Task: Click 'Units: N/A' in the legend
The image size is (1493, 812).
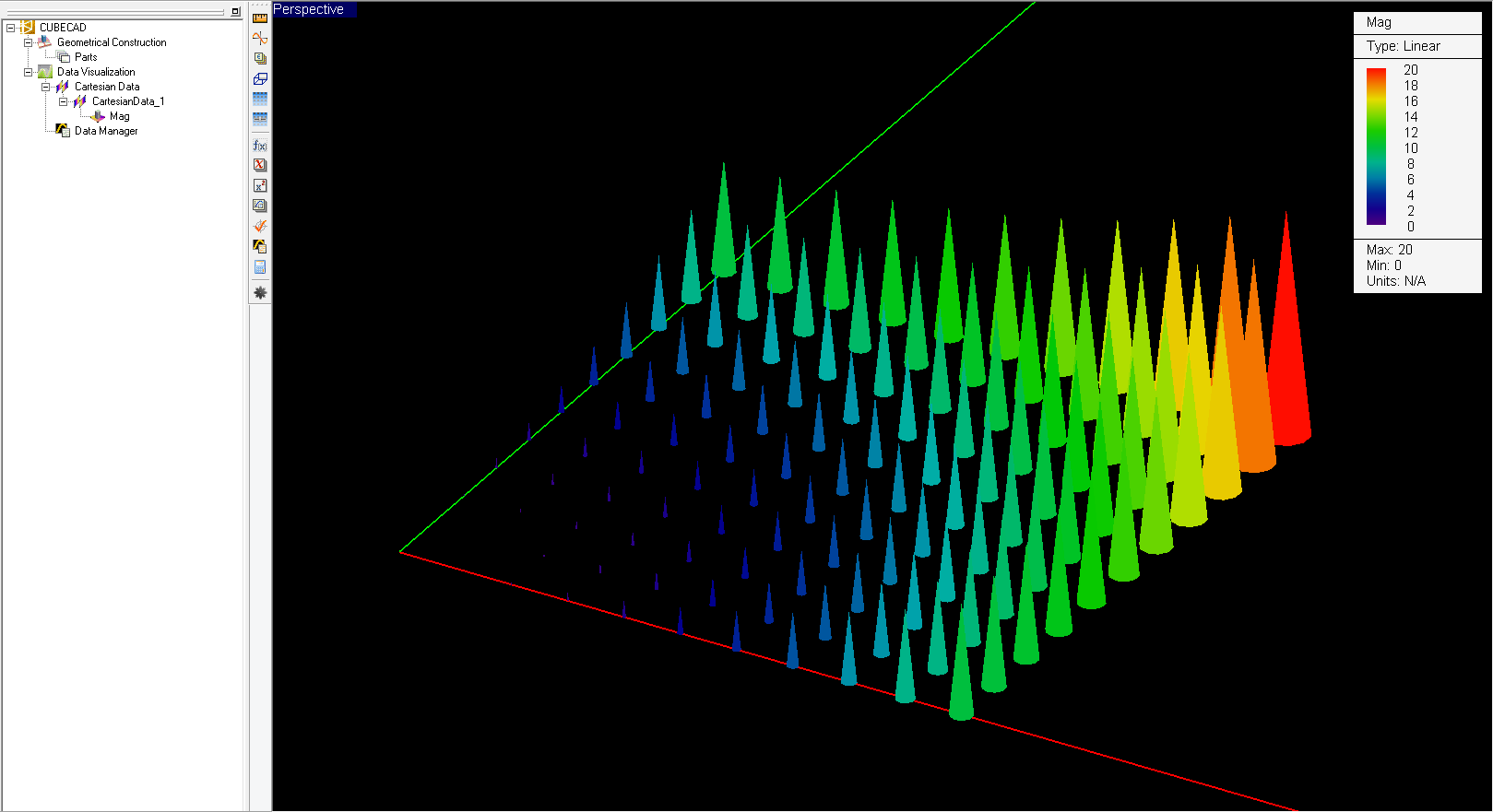Action: click(x=1395, y=281)
